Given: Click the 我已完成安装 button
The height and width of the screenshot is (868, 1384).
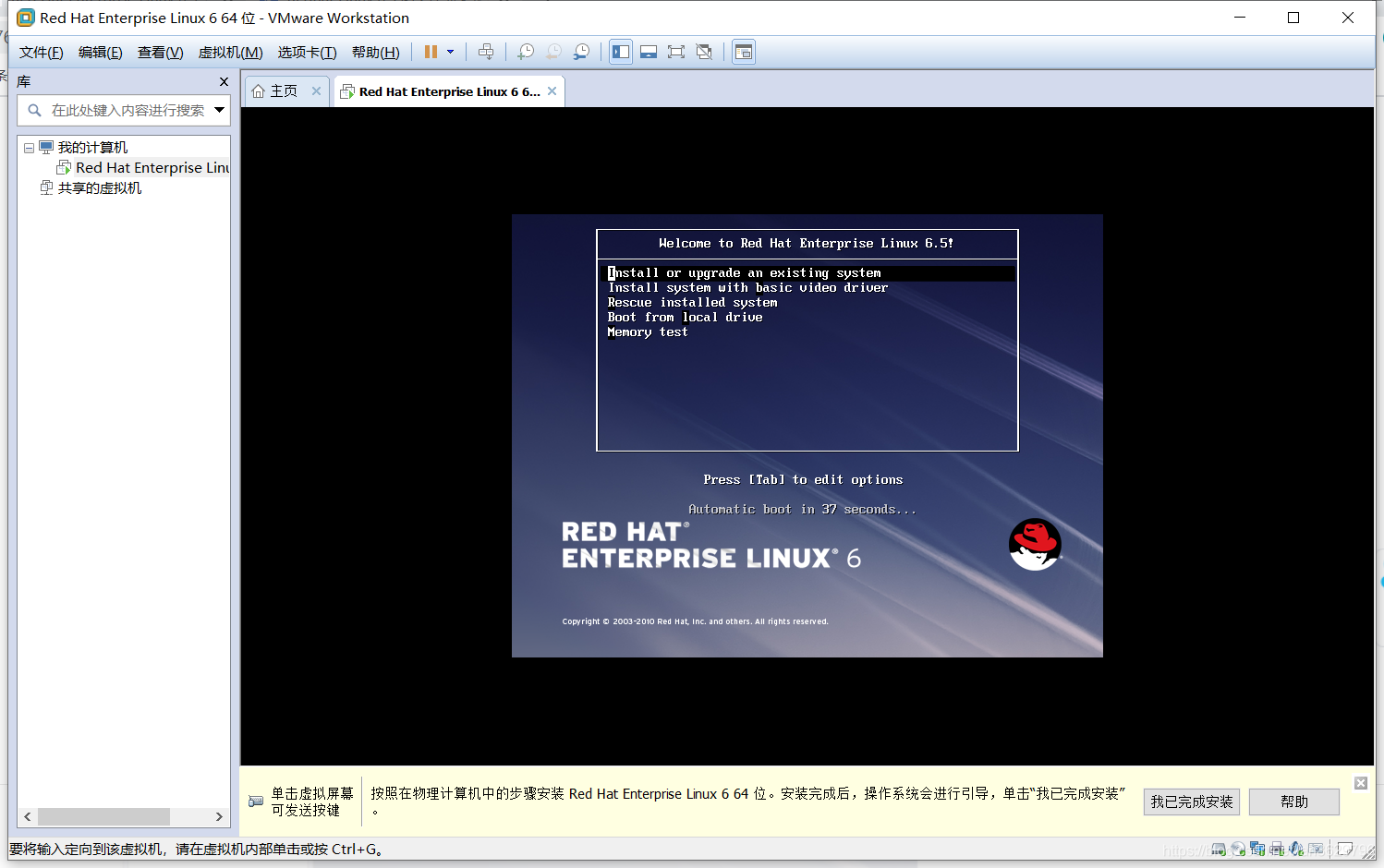Looking at the screenshot, I should tap(1192, 802).
